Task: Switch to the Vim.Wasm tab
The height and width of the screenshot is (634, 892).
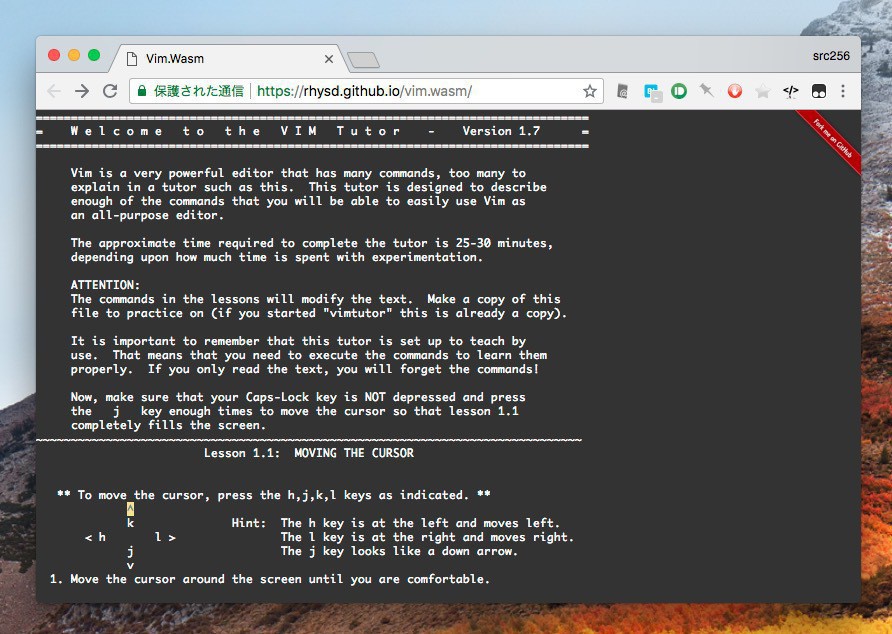Action: [228, 59]
